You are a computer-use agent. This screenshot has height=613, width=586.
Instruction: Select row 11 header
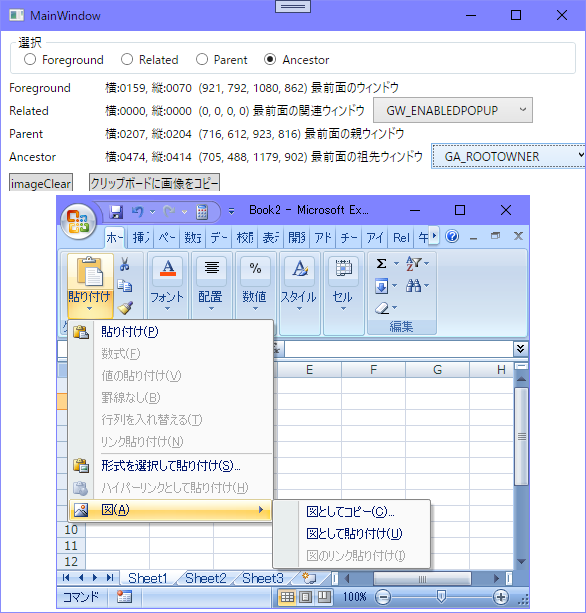pyautogui.click(x=71, y=545)
